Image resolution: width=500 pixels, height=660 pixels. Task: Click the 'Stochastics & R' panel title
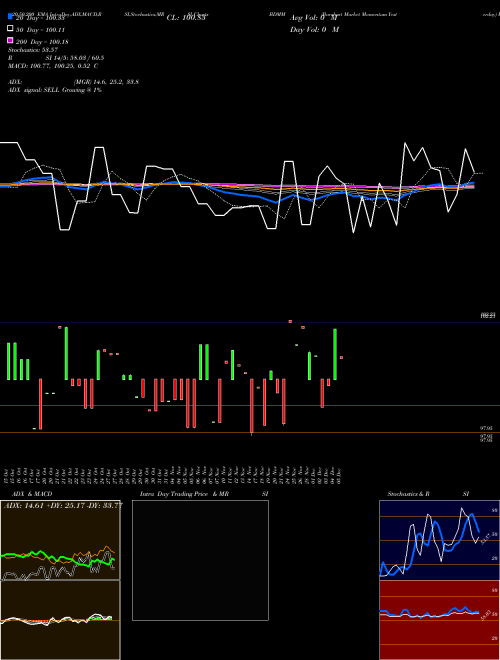pos(408,494)
